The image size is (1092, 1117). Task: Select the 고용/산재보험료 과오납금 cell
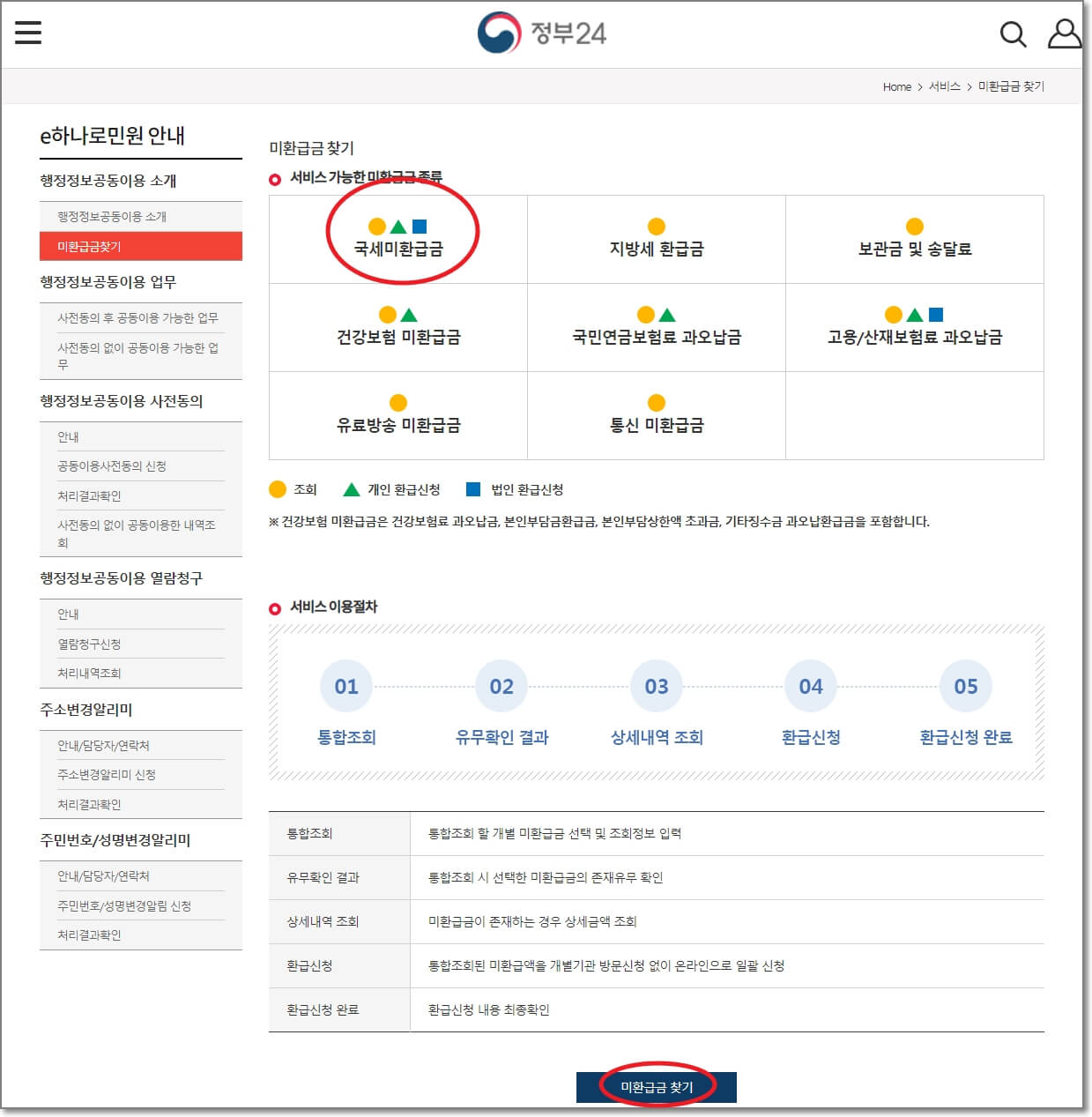(x=915, y=328)
